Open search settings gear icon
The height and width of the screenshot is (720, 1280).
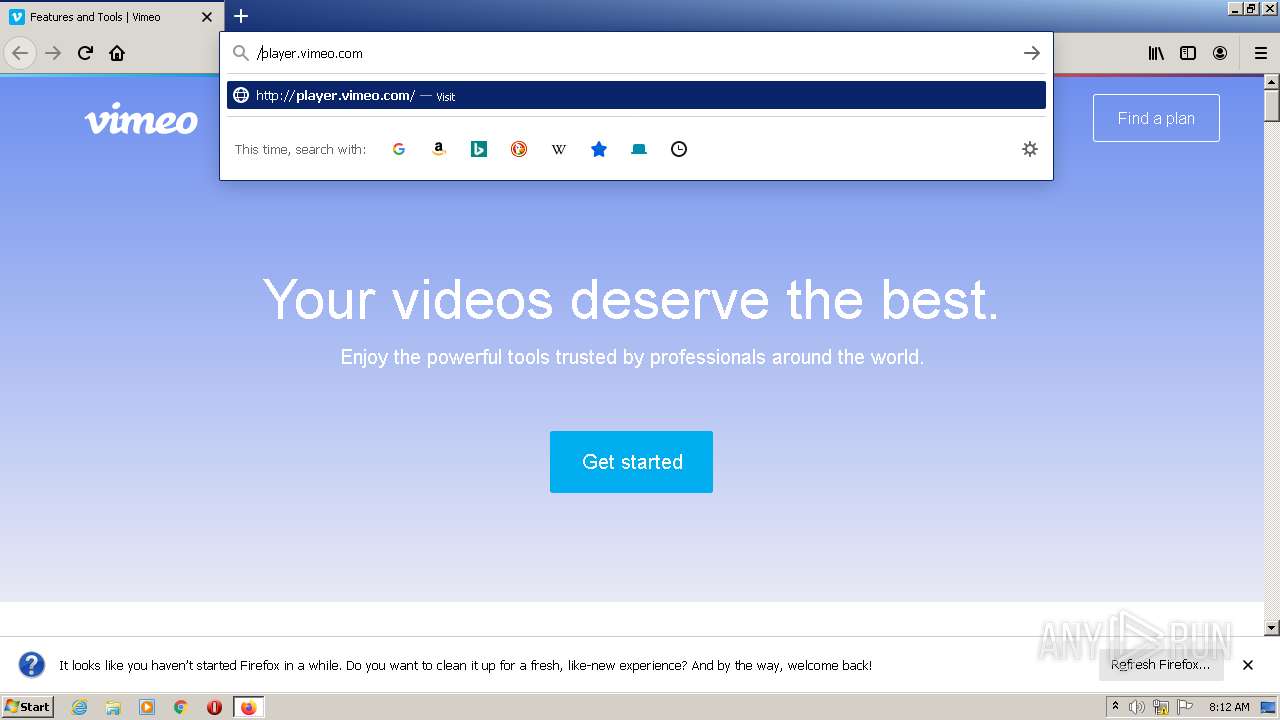pos(1030,149)
